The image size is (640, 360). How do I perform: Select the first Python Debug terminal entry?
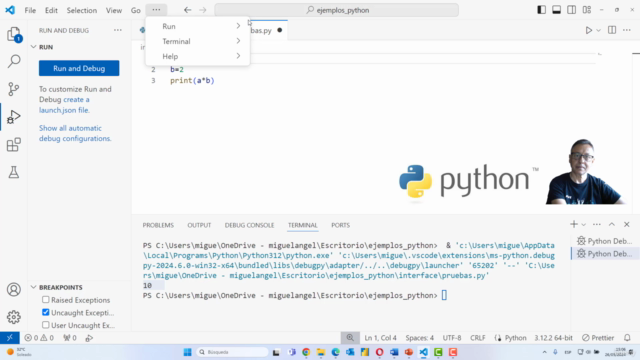[604, 241]
